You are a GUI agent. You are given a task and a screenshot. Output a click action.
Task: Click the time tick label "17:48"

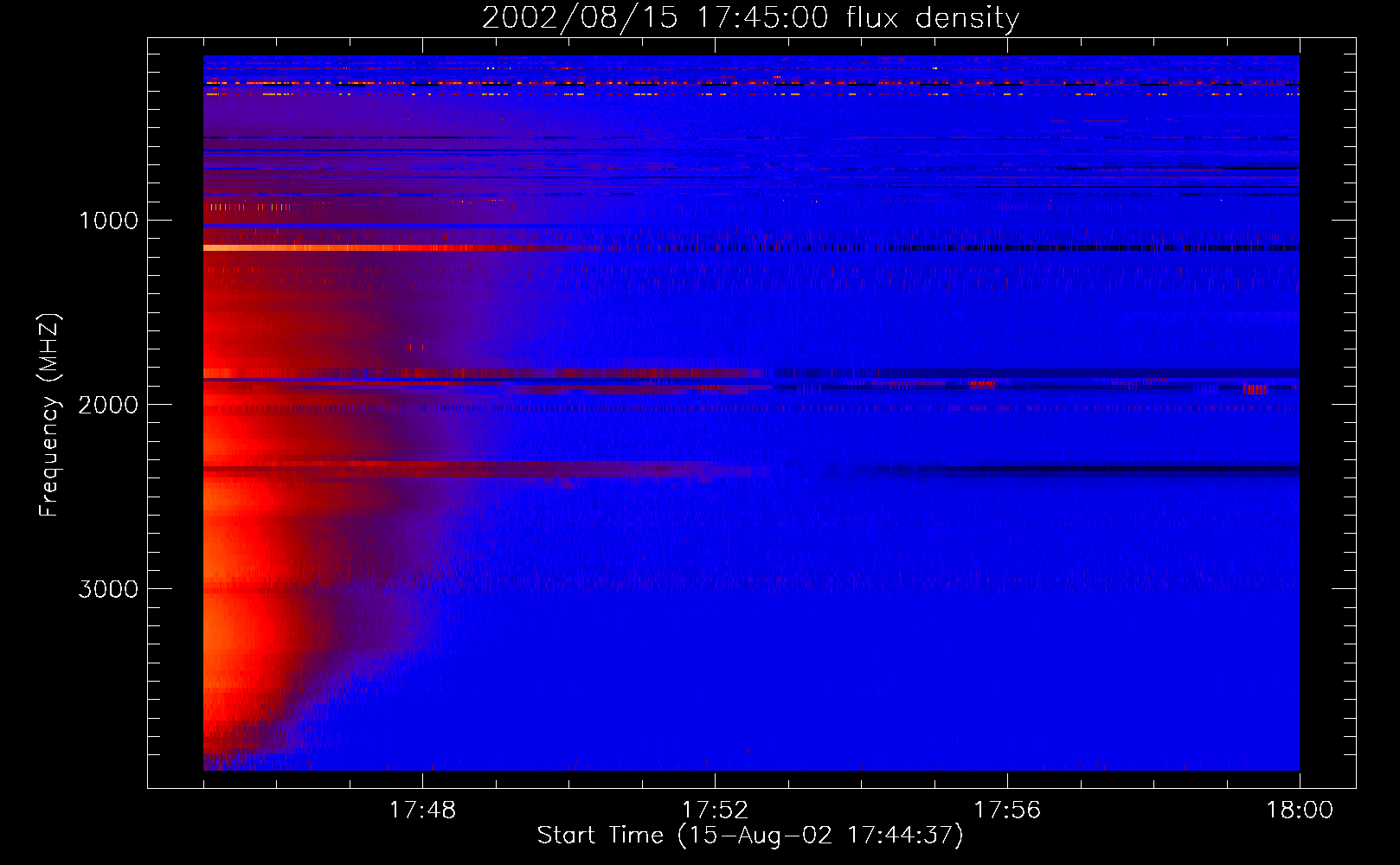[422, 811]
